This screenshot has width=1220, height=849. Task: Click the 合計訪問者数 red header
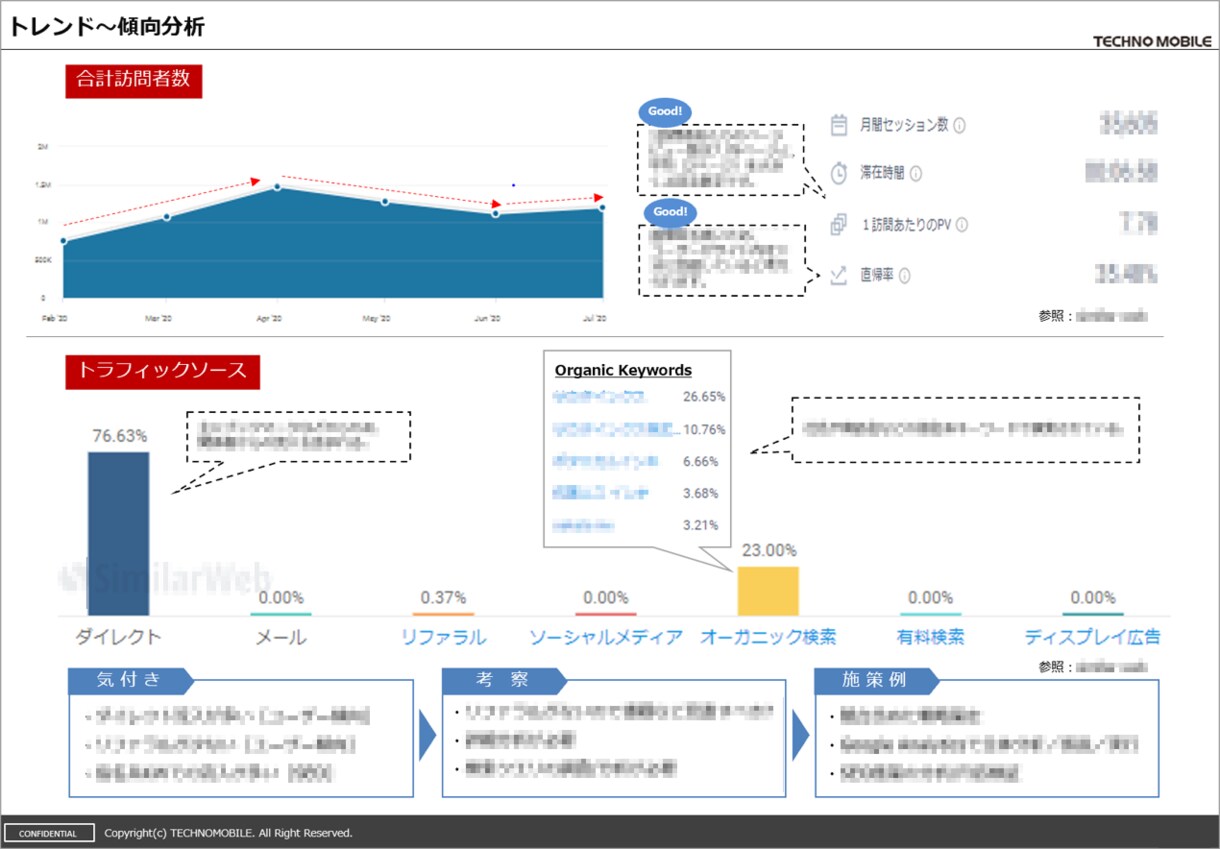[x=134, y=80]
